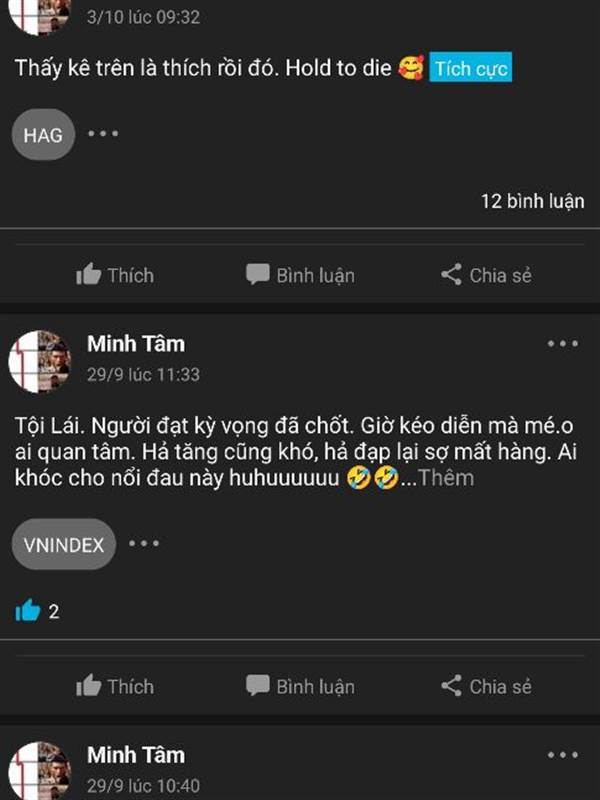The width and height of the screenshot is (600, 800).
Task: Open Minh Tâm's avatar on 11:33 post
Action: [40, 361]
